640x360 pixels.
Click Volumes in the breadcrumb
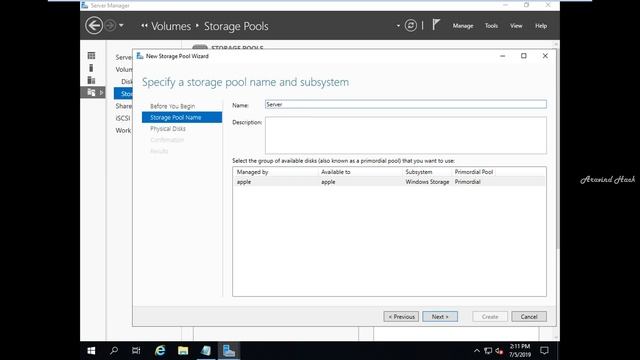click(x=171, y=26)
